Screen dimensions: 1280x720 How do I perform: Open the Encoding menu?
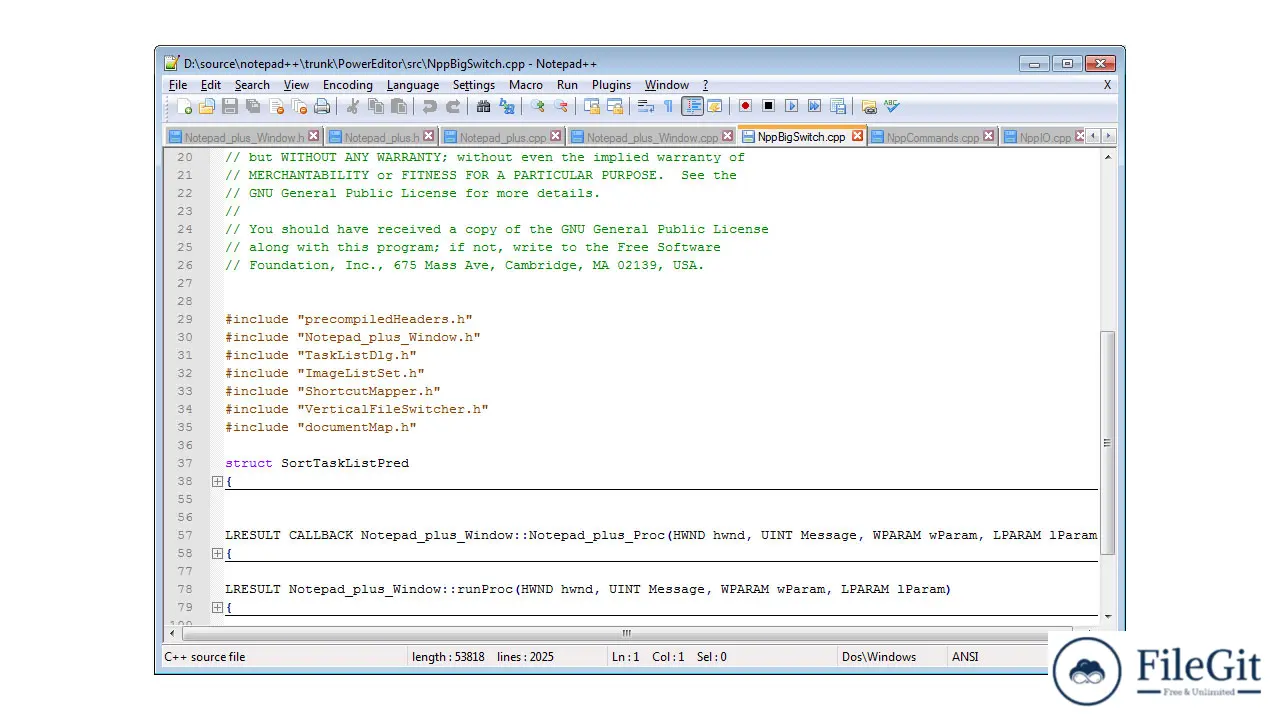point(348,85)
